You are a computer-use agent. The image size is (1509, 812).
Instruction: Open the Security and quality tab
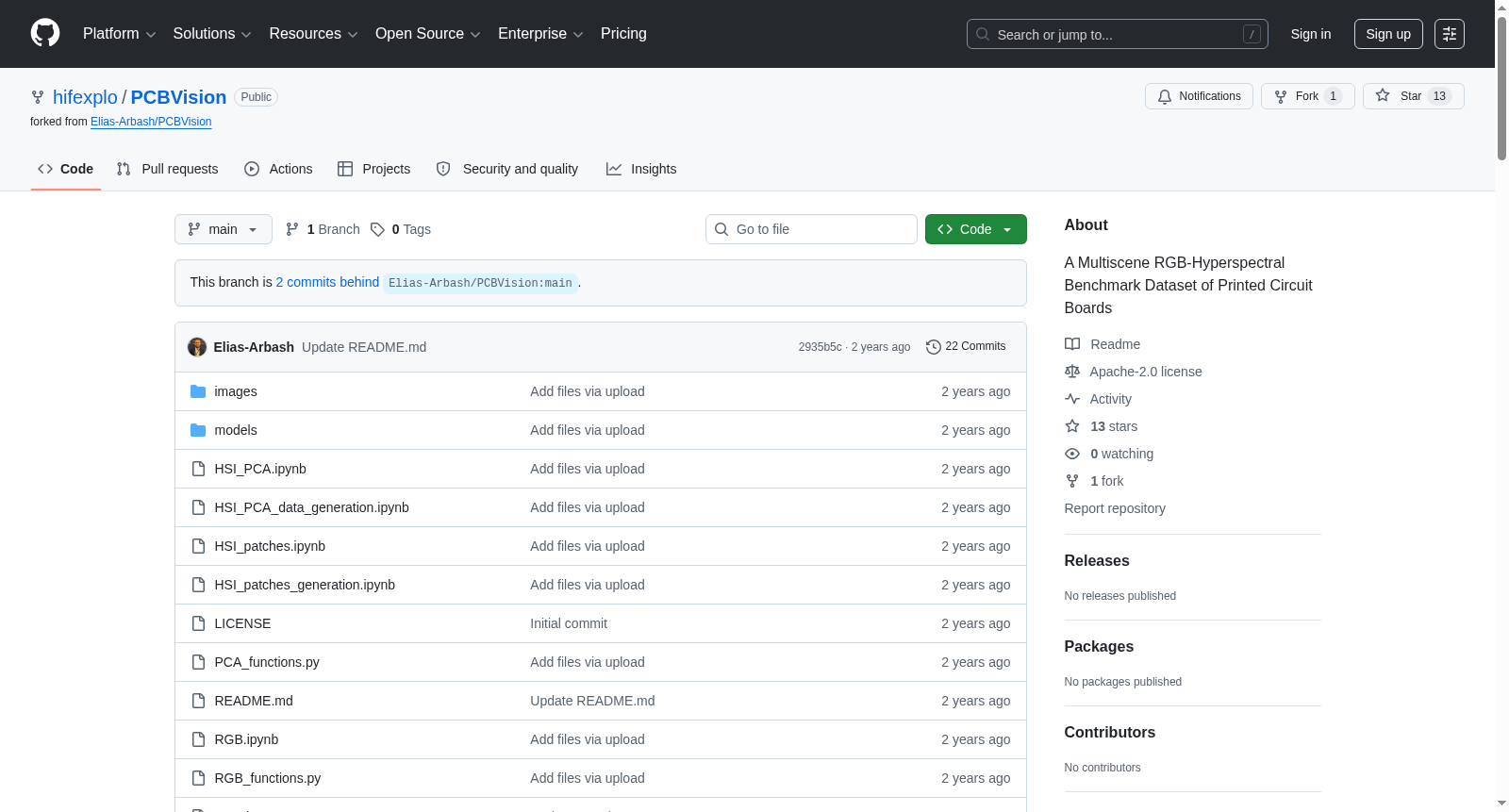click(507, 169)
